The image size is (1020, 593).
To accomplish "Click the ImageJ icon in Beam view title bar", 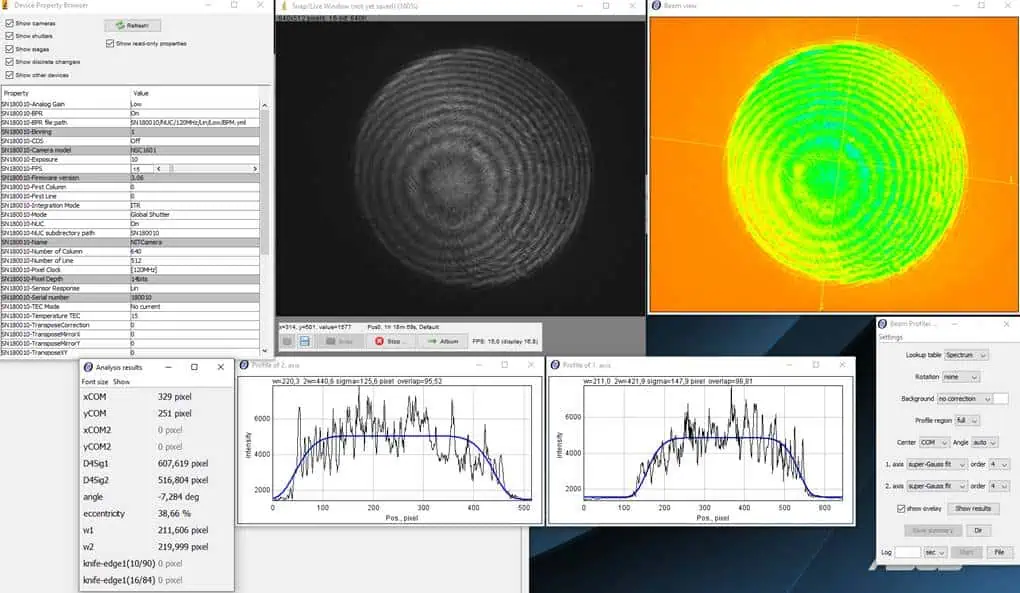I will tap(656, 5).
